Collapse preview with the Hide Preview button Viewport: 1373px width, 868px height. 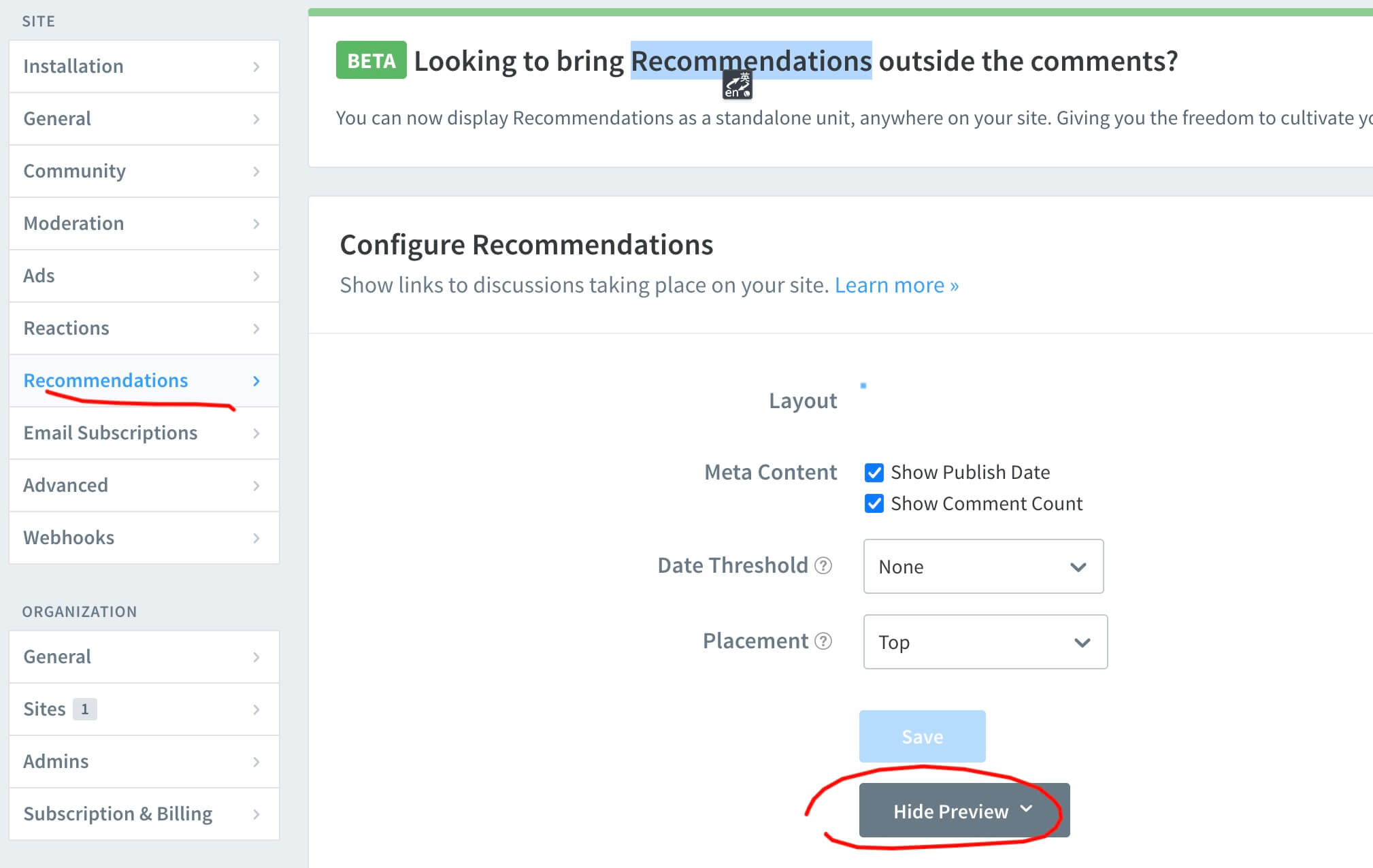click(963, 810)
